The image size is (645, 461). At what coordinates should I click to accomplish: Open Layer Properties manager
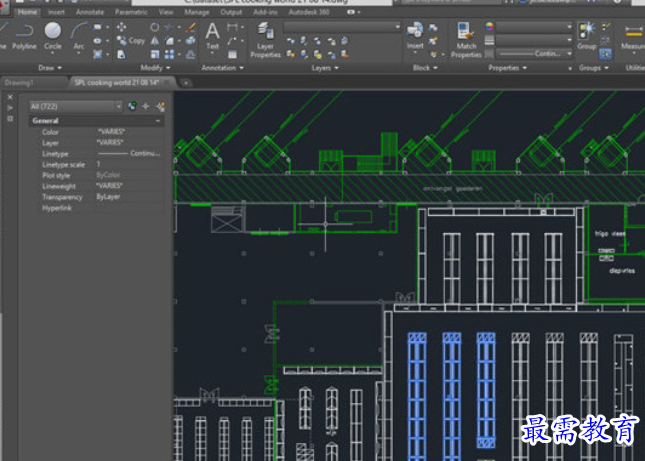point(265,40)
